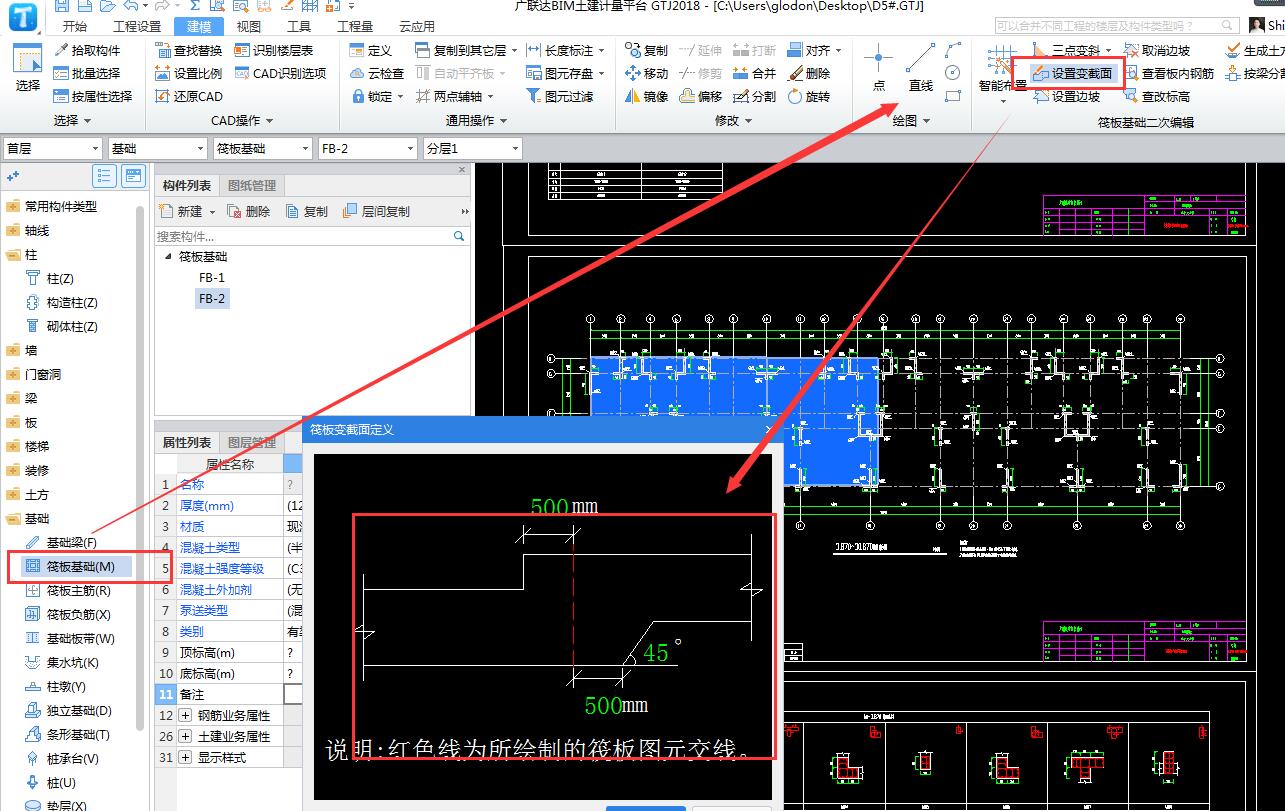The width and height of the screenshot is (1285, 811).
Task: Open the 分层1 layer dropdown
Action: point(472,148)
